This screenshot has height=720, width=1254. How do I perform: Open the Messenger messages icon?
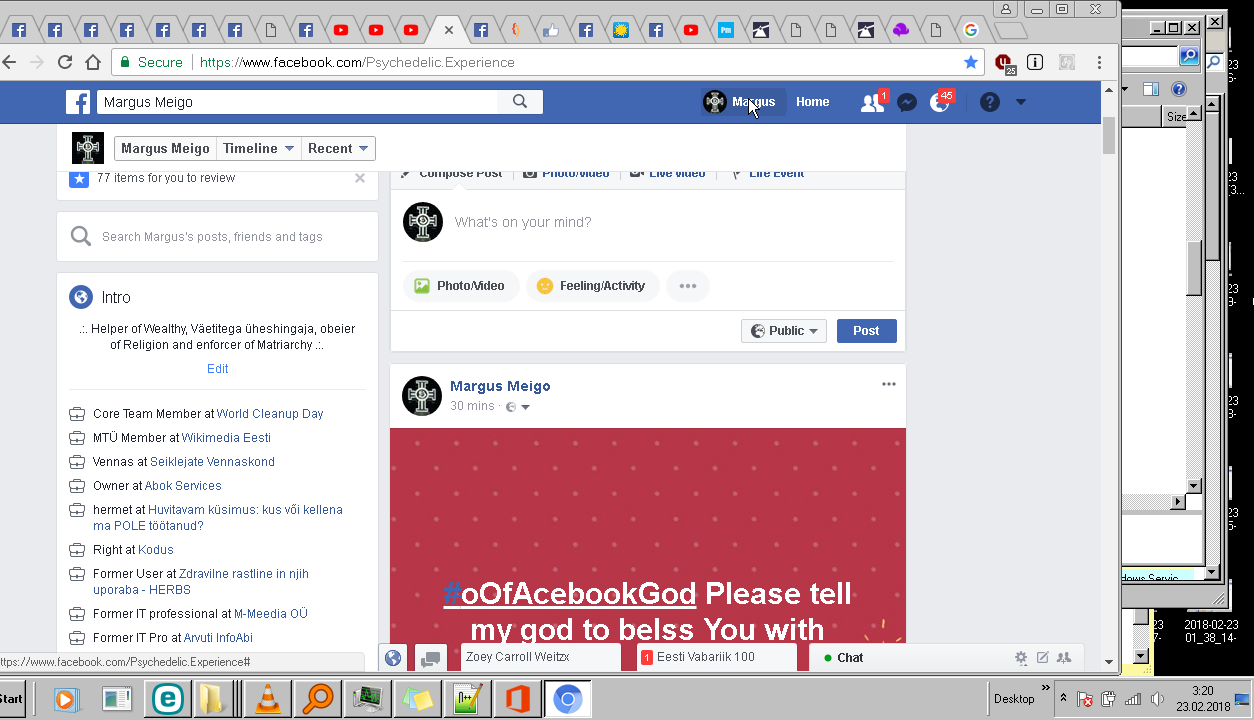click(907, 102)
